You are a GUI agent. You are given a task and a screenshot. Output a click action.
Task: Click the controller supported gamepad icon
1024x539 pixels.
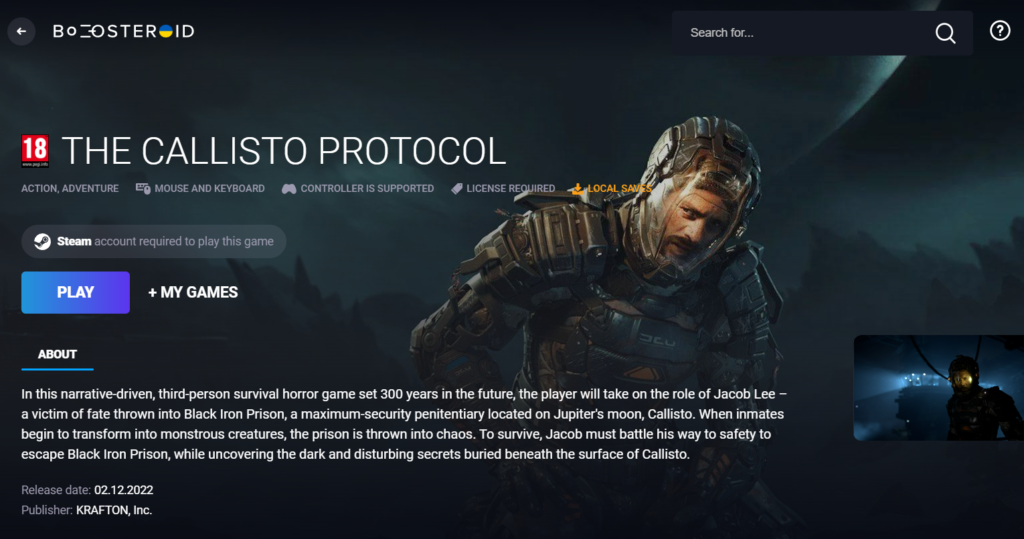[289, 189]
